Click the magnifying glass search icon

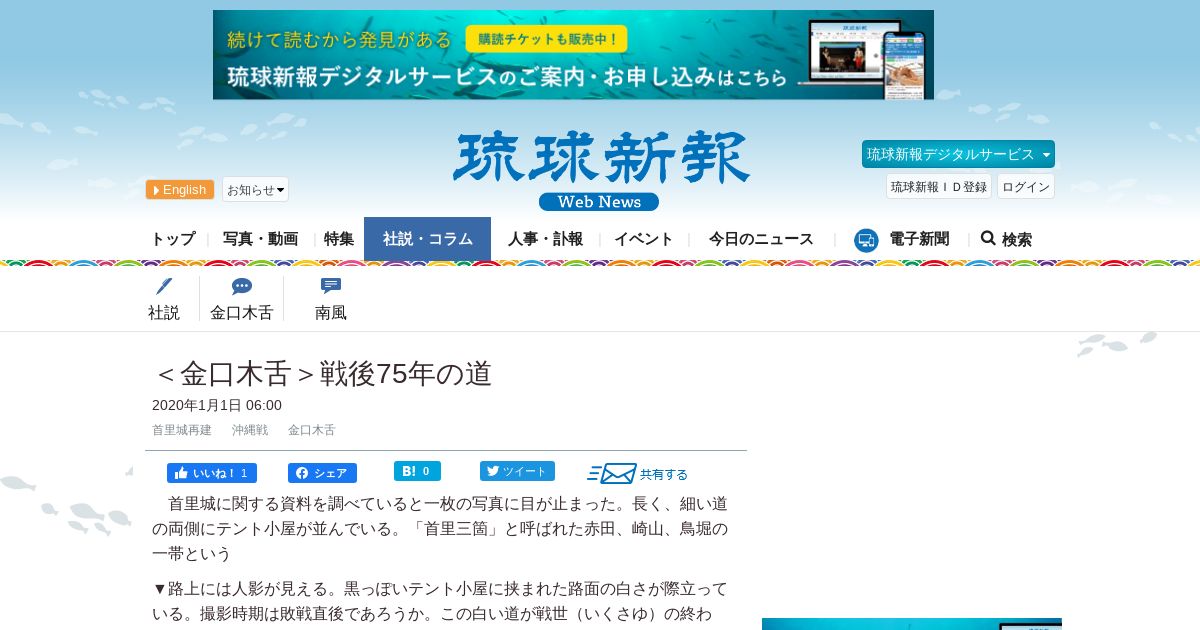(x=988, y=238)
